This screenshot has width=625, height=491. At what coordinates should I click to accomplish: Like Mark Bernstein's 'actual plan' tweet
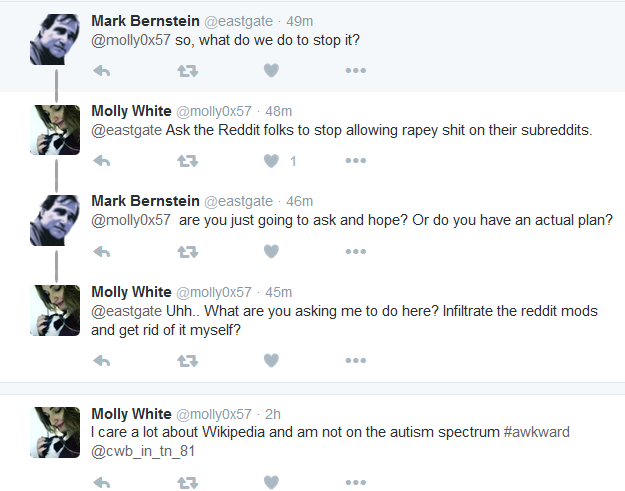271,251
